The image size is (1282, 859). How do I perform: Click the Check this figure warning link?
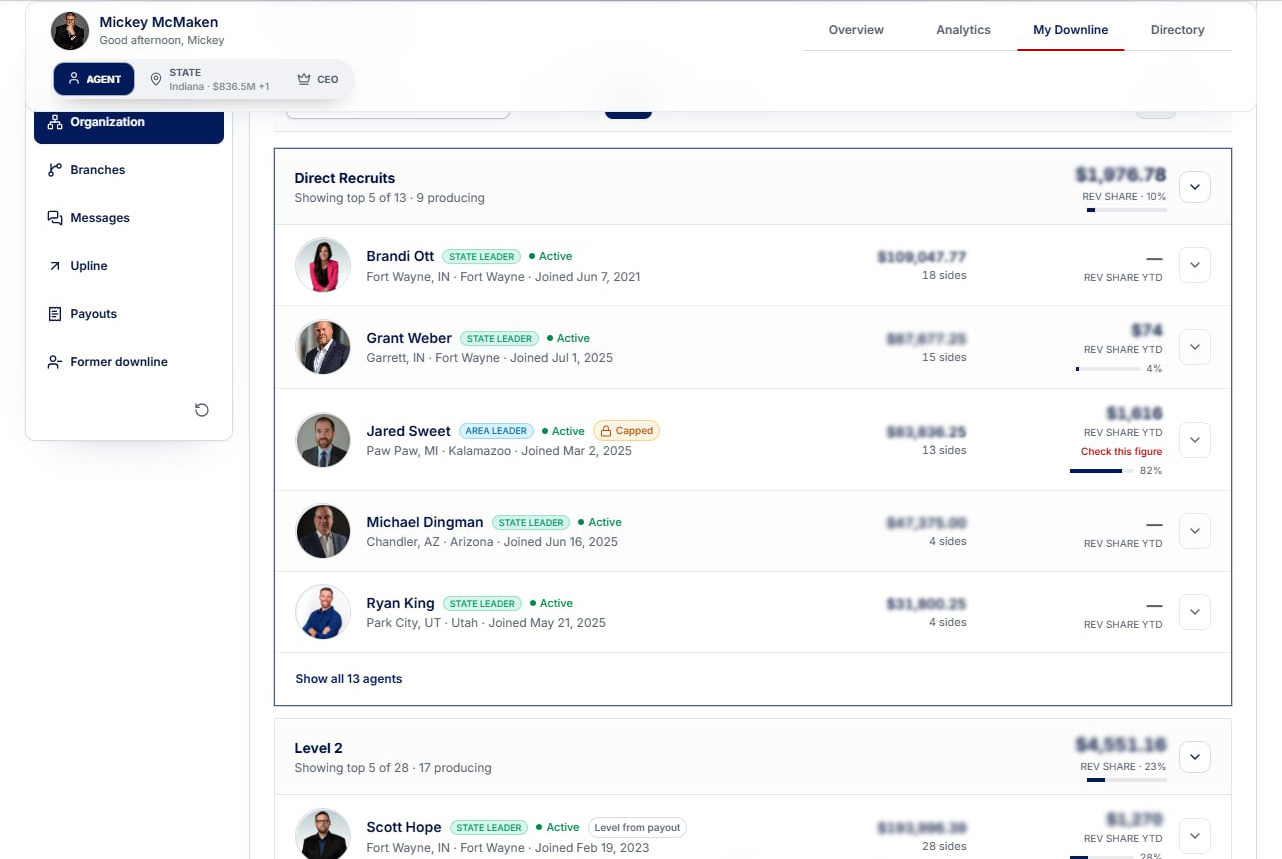pos(1121,452)
